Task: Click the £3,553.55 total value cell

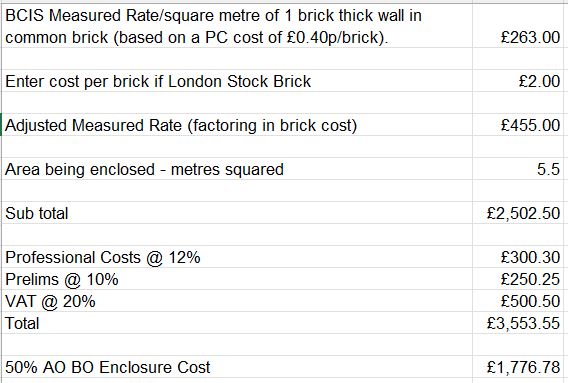Action: click(520, 323)
